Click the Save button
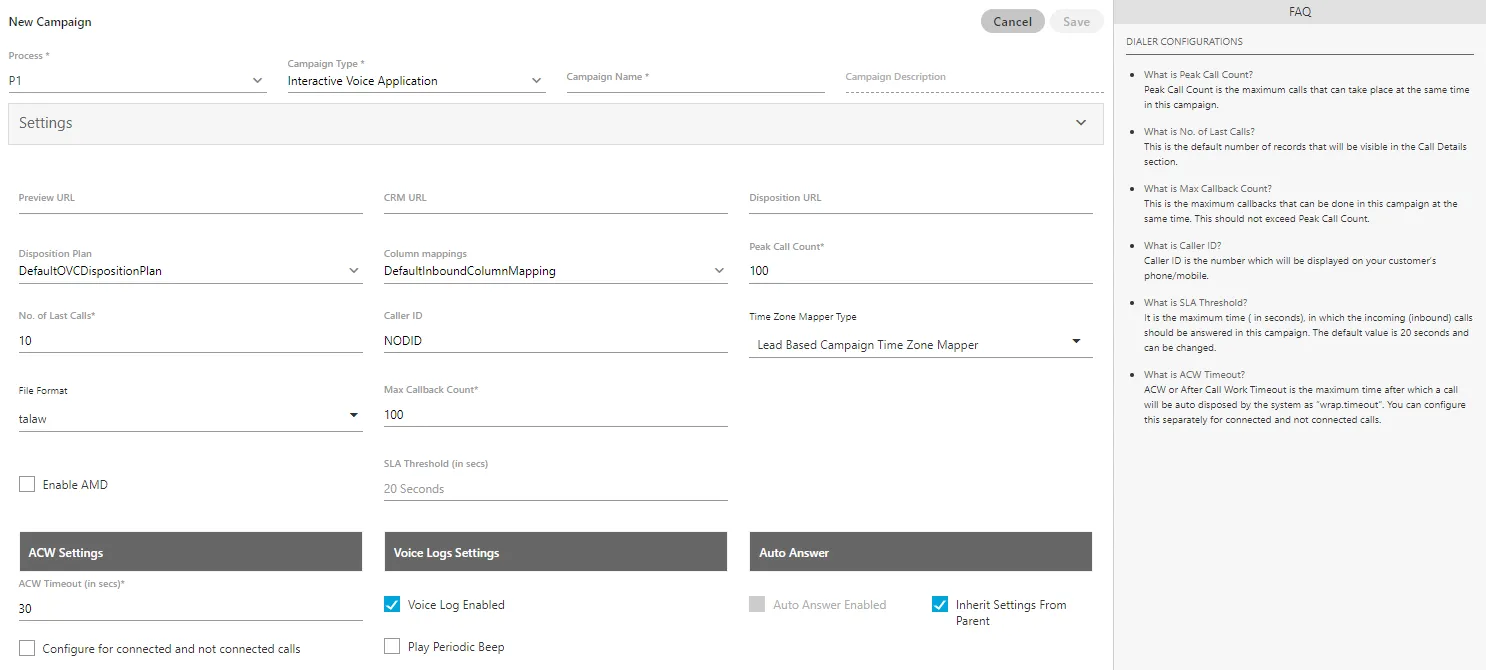This screenshot has width=1486, height=670. tap(1076, 22)
